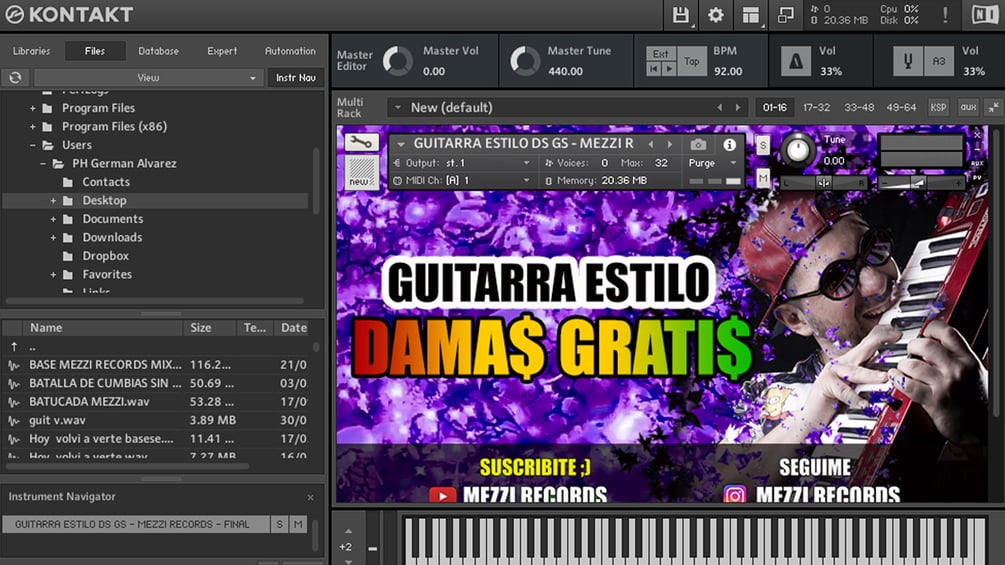Open the workspace panel layout icon
The image size is (1005, 565).
(751, 15)
